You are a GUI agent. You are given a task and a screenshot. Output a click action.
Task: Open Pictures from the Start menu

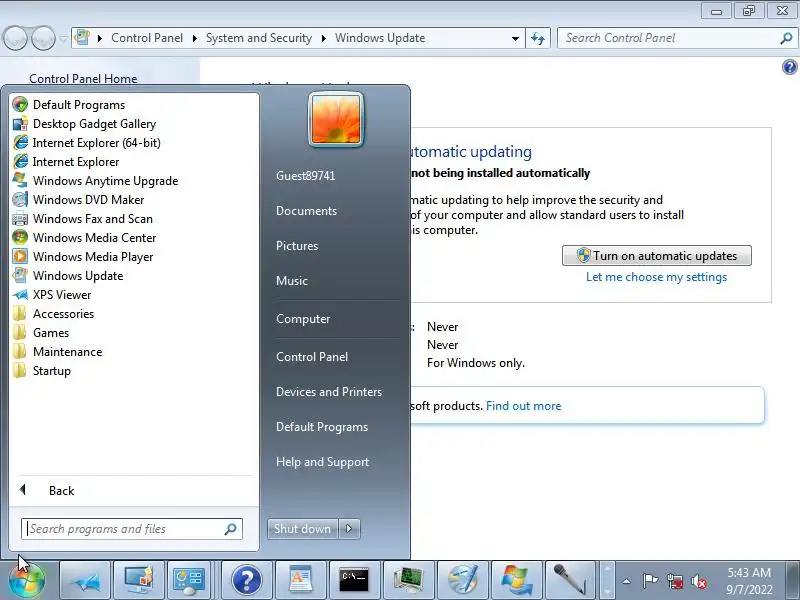coord(297,246)
